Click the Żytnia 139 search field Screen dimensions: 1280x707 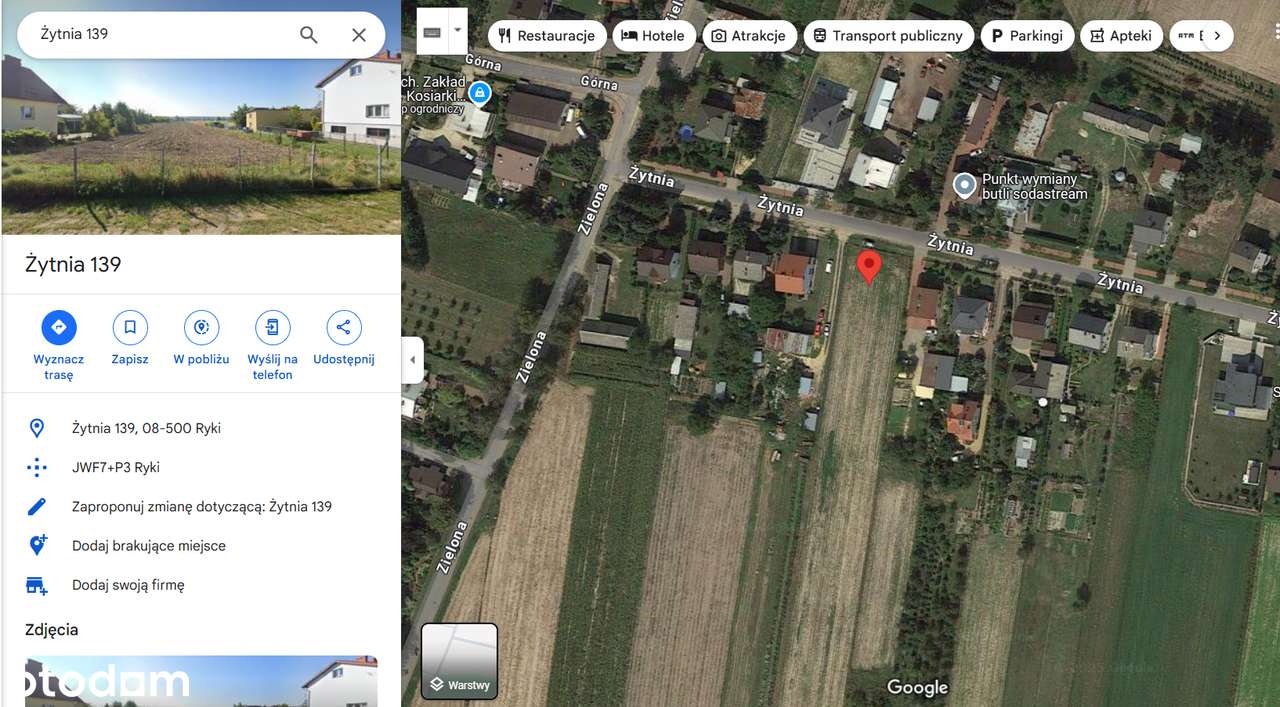click(x=160, y=34)
